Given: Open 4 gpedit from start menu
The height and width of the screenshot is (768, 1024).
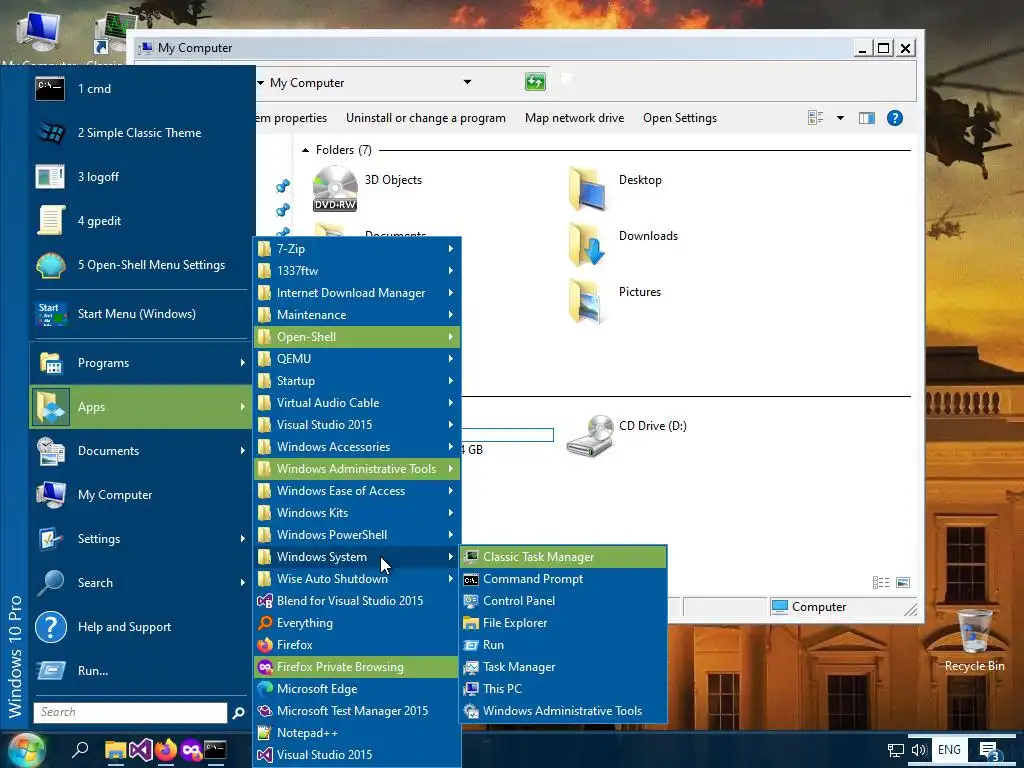Looking at the screenshot, I should [140, 221].
